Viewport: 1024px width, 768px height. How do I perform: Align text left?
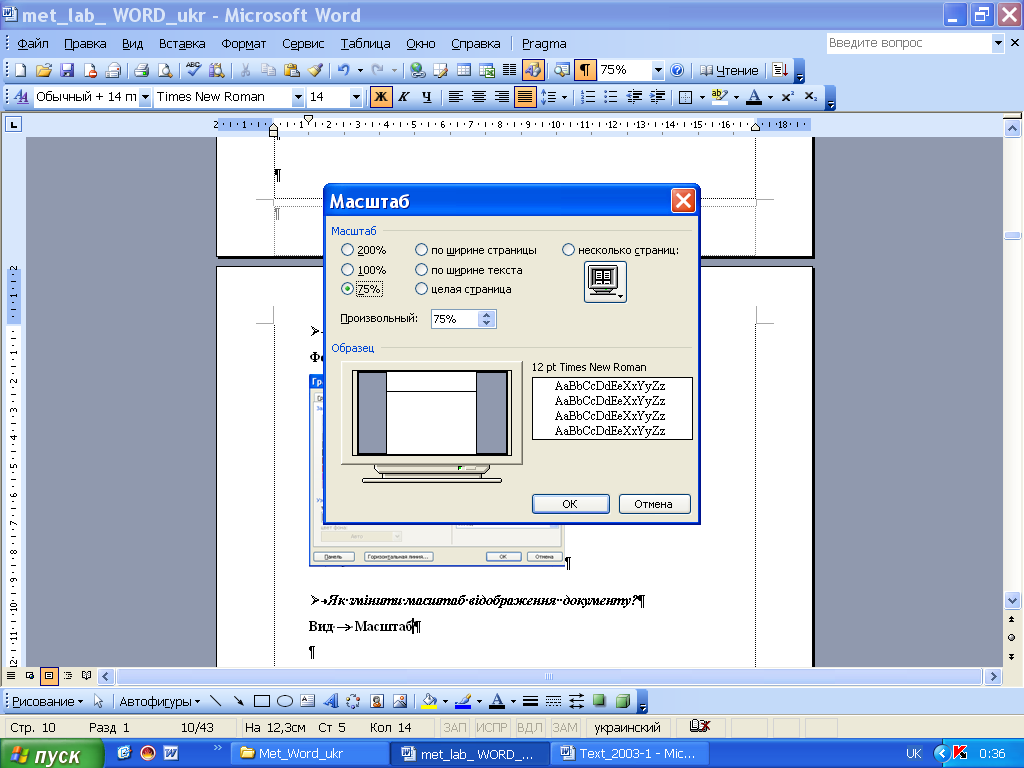[x=456, y=97]
